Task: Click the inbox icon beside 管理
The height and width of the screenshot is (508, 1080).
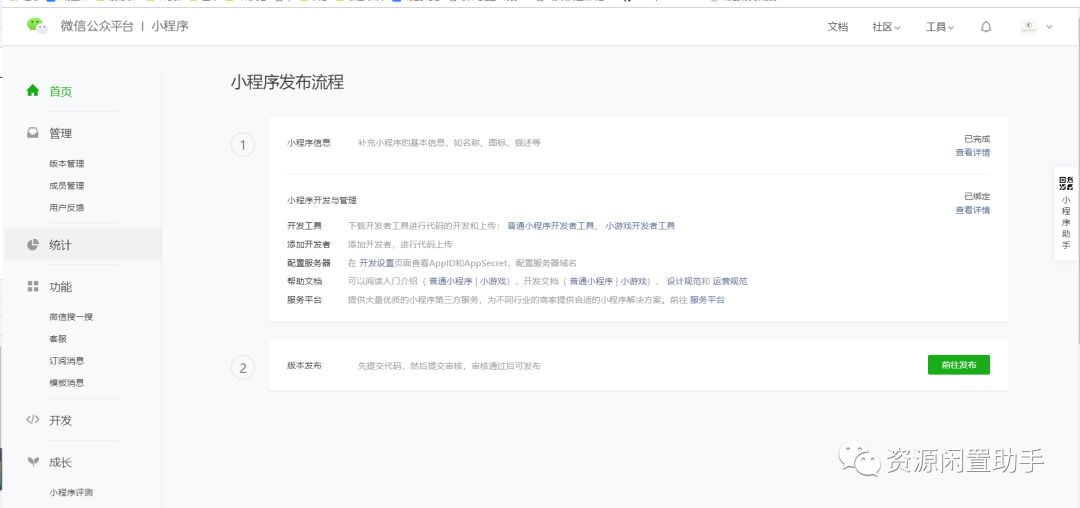Action: (32, 133)
